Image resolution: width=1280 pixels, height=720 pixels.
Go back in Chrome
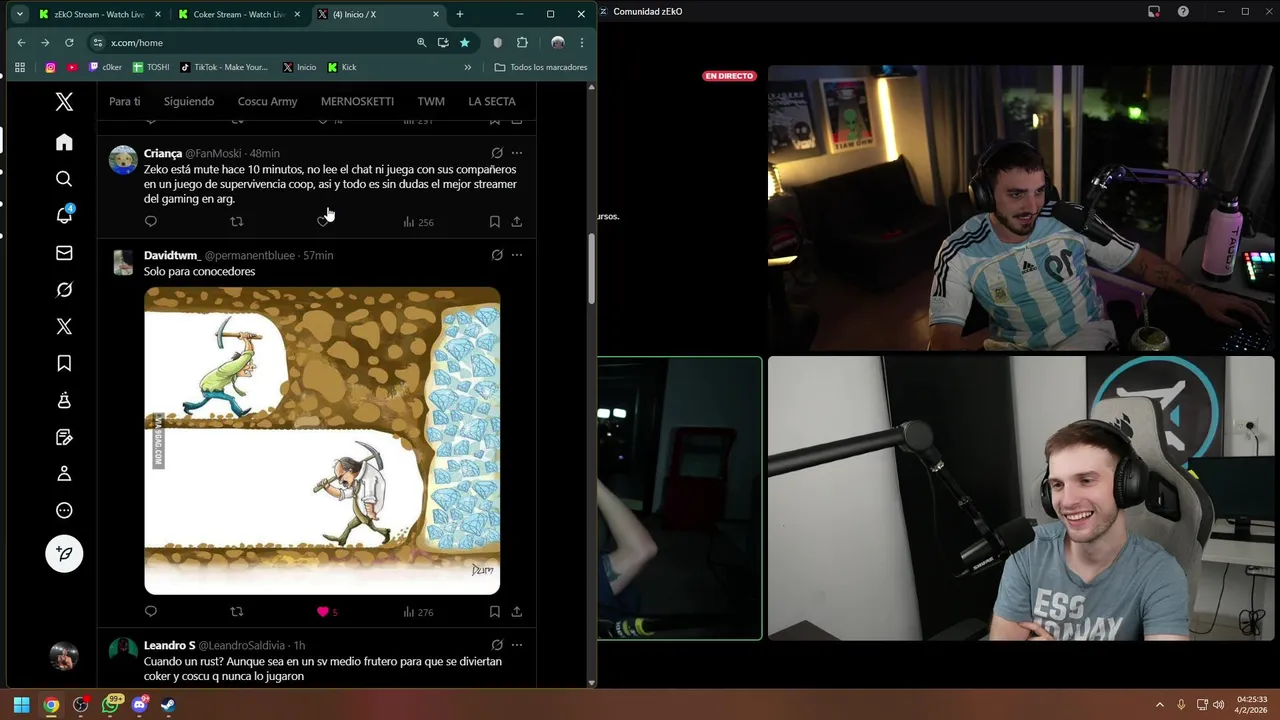(21, 42)
